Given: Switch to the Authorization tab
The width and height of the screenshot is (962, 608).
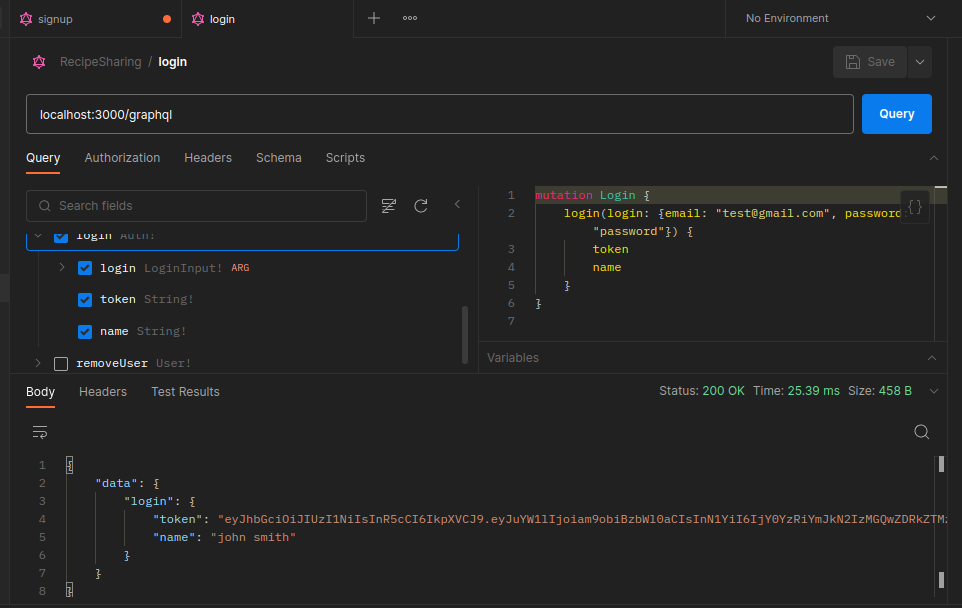Looking at the screenshot, I should 122,158.
